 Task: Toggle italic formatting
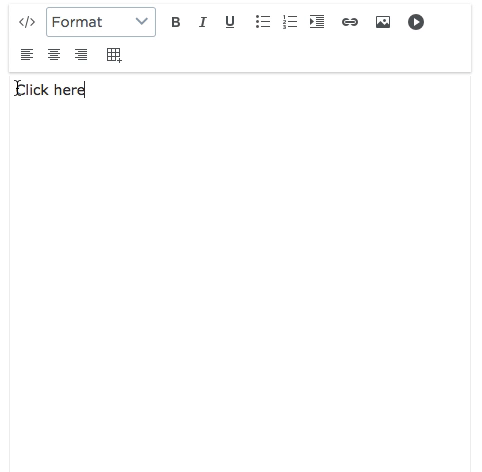203,22
